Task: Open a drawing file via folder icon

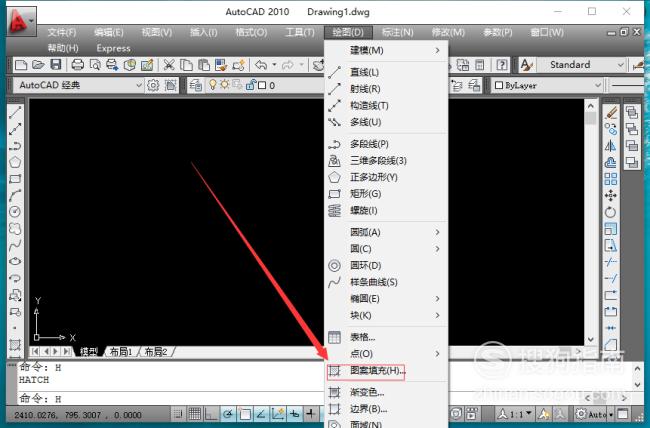Action: tap(38, 65)
